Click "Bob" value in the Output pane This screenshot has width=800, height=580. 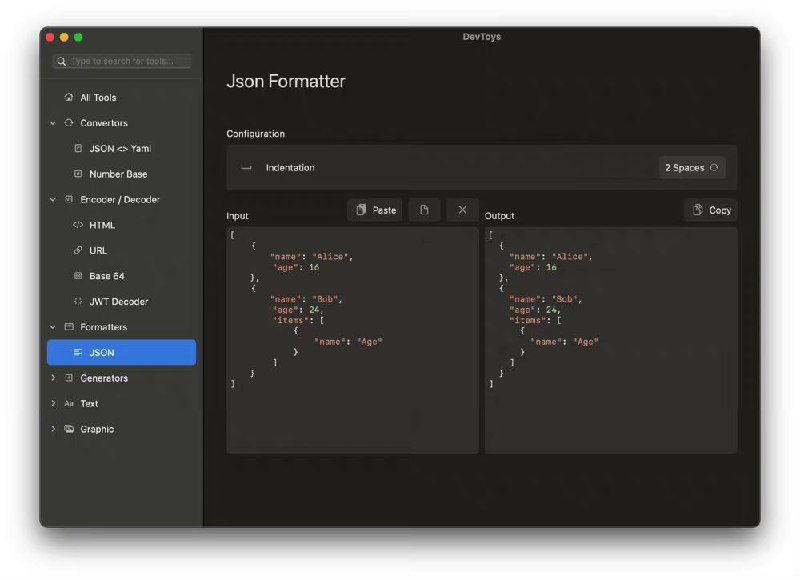[x=564, y=299]
